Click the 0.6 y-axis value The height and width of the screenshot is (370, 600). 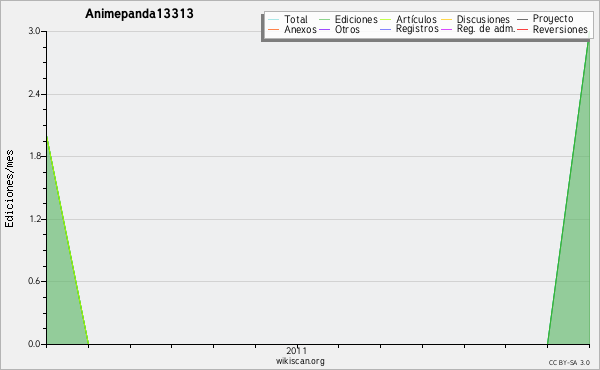coord(34,281)
